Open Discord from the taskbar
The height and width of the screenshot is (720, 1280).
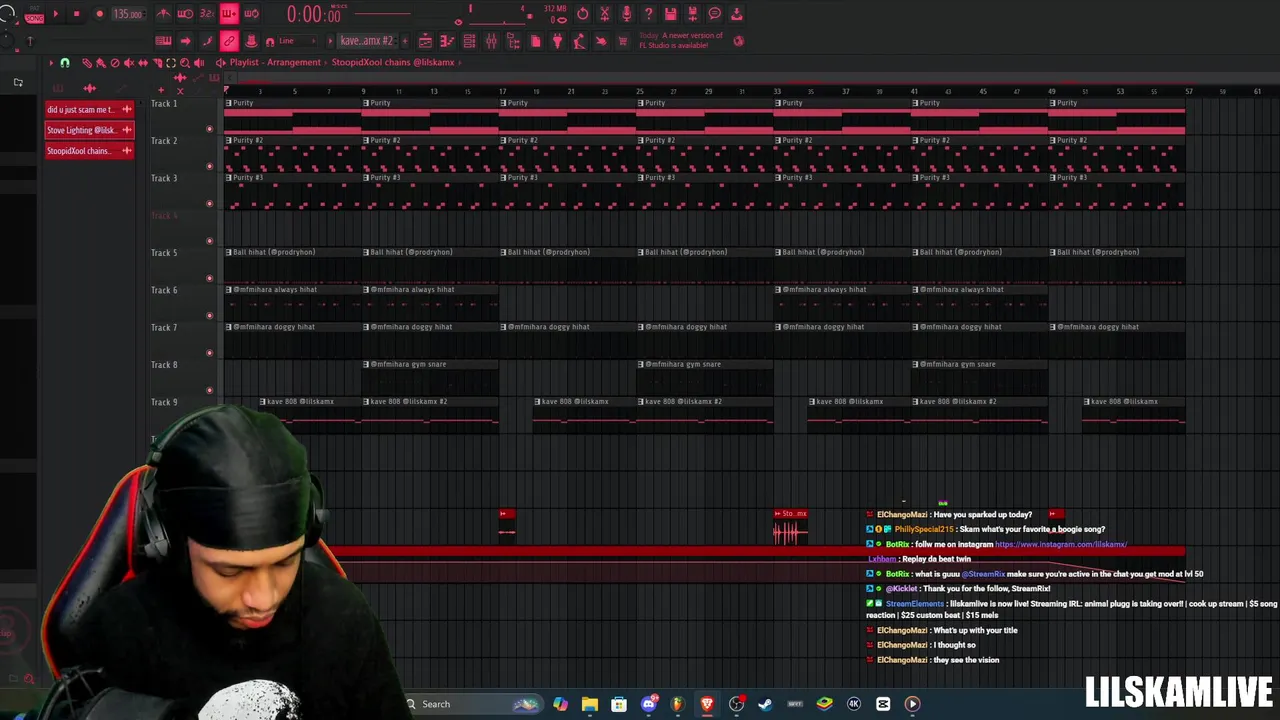click(648, 704)
